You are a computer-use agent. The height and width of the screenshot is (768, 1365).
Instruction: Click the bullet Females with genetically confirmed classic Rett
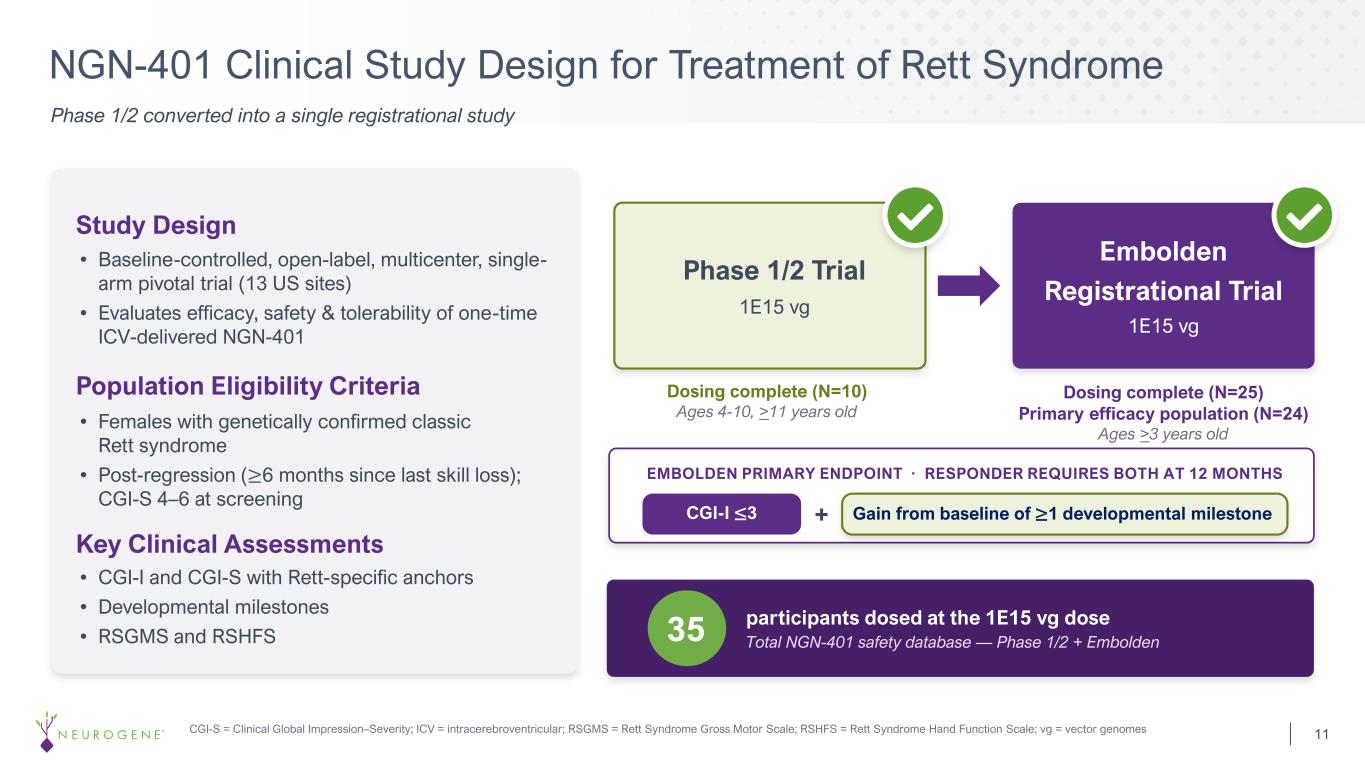275,433
